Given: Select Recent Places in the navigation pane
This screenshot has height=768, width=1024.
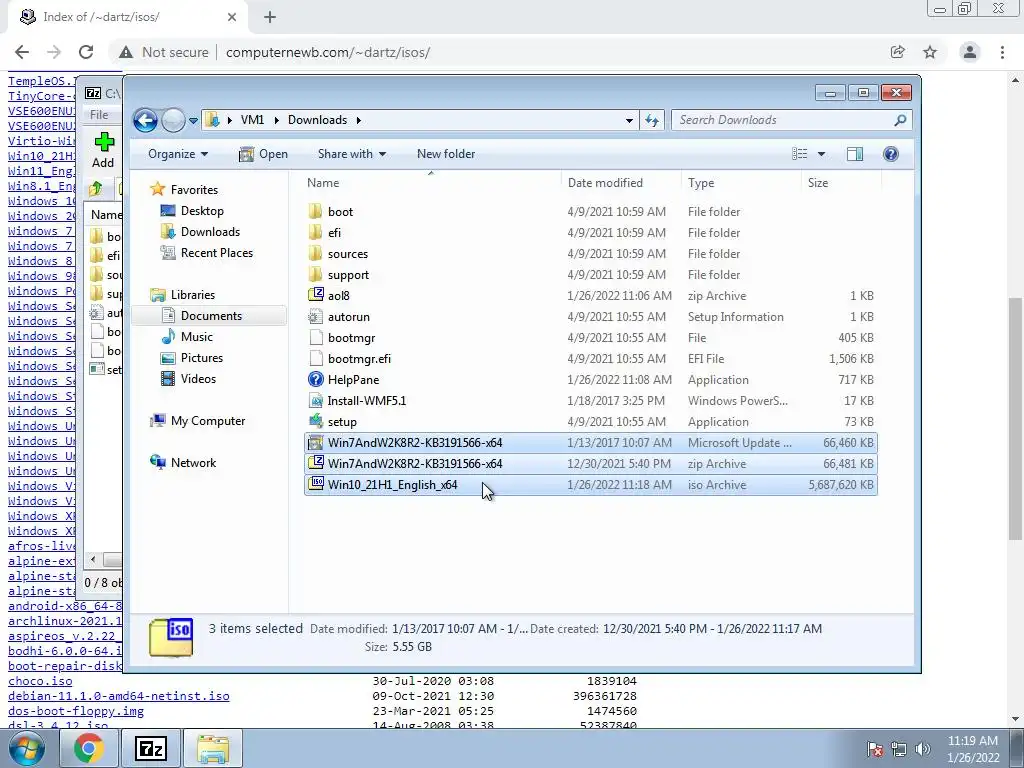Looking at the screenshot, I should [x=217, y=253].
